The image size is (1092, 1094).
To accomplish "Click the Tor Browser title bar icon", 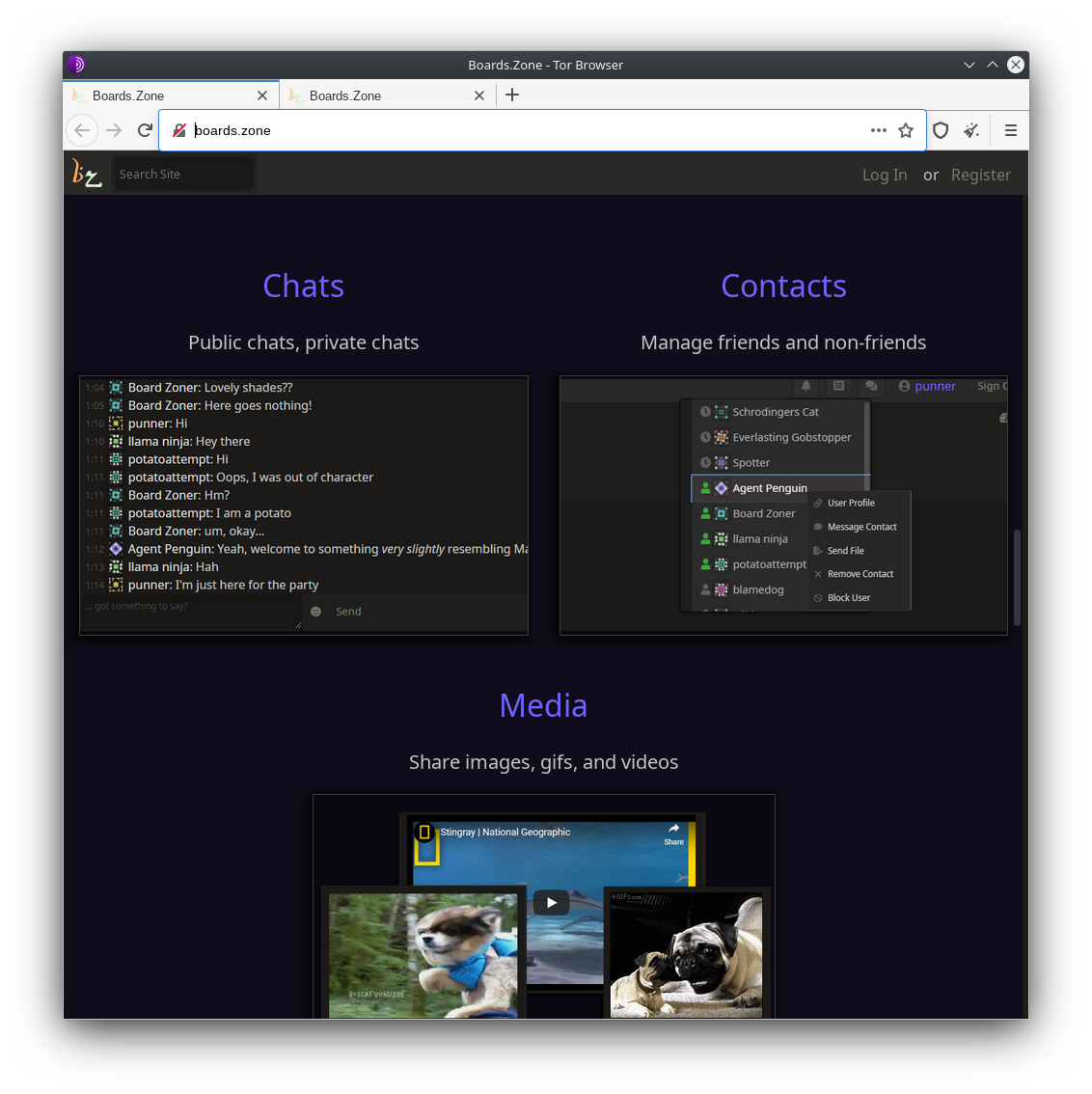I will pyautogui.click(x=76, y=65).
